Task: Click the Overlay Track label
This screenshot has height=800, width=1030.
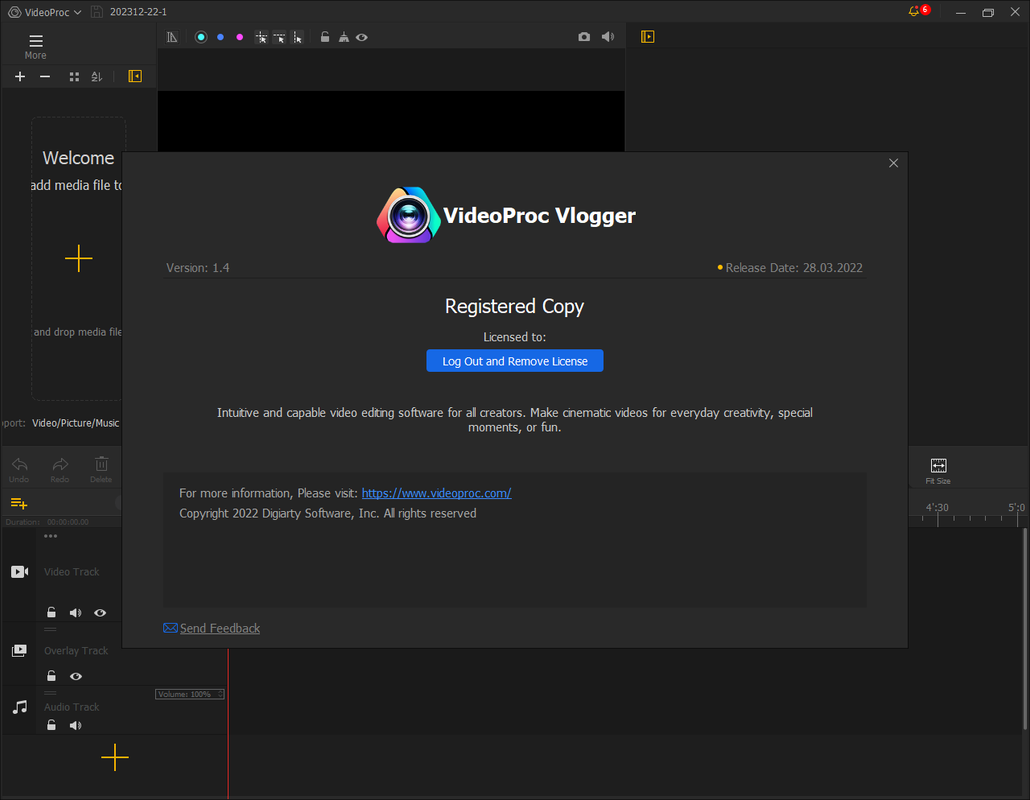Action: point(76,651)
